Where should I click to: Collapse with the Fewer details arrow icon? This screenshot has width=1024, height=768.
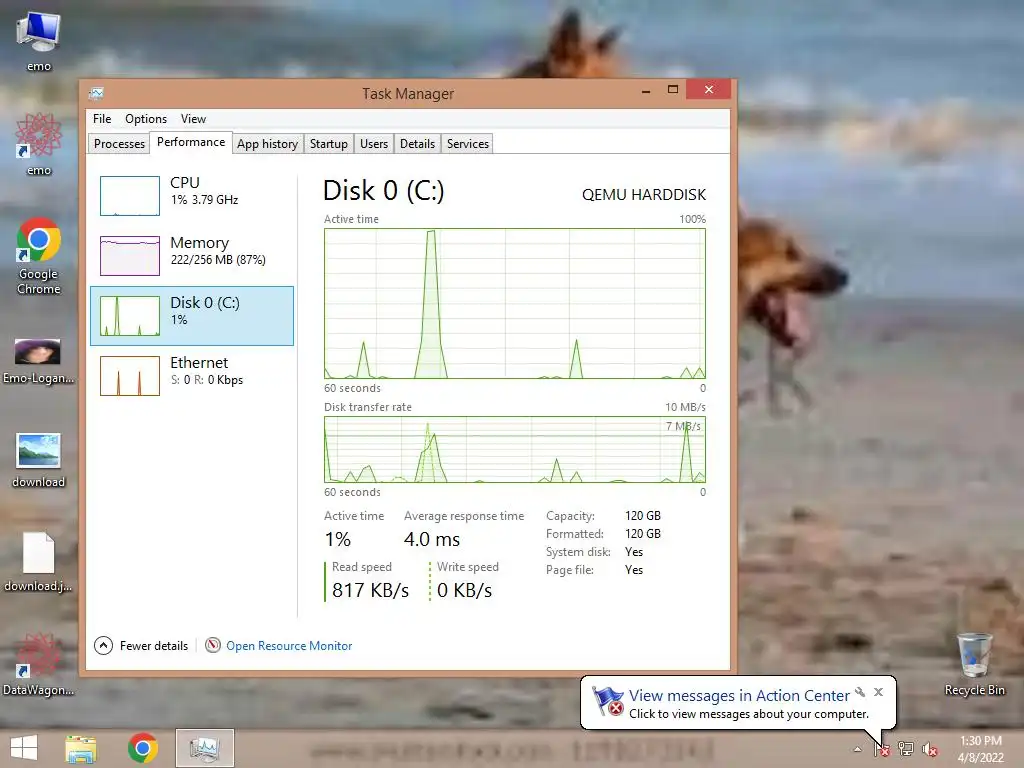(103, 646)
